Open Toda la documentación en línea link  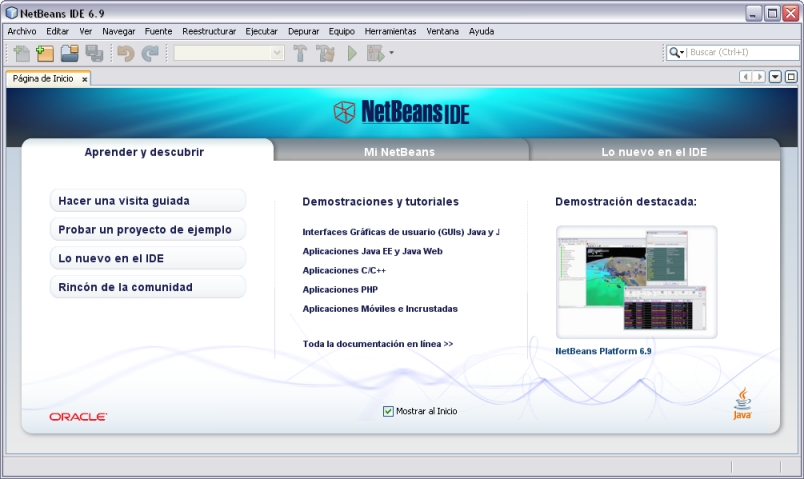point(378,344)
